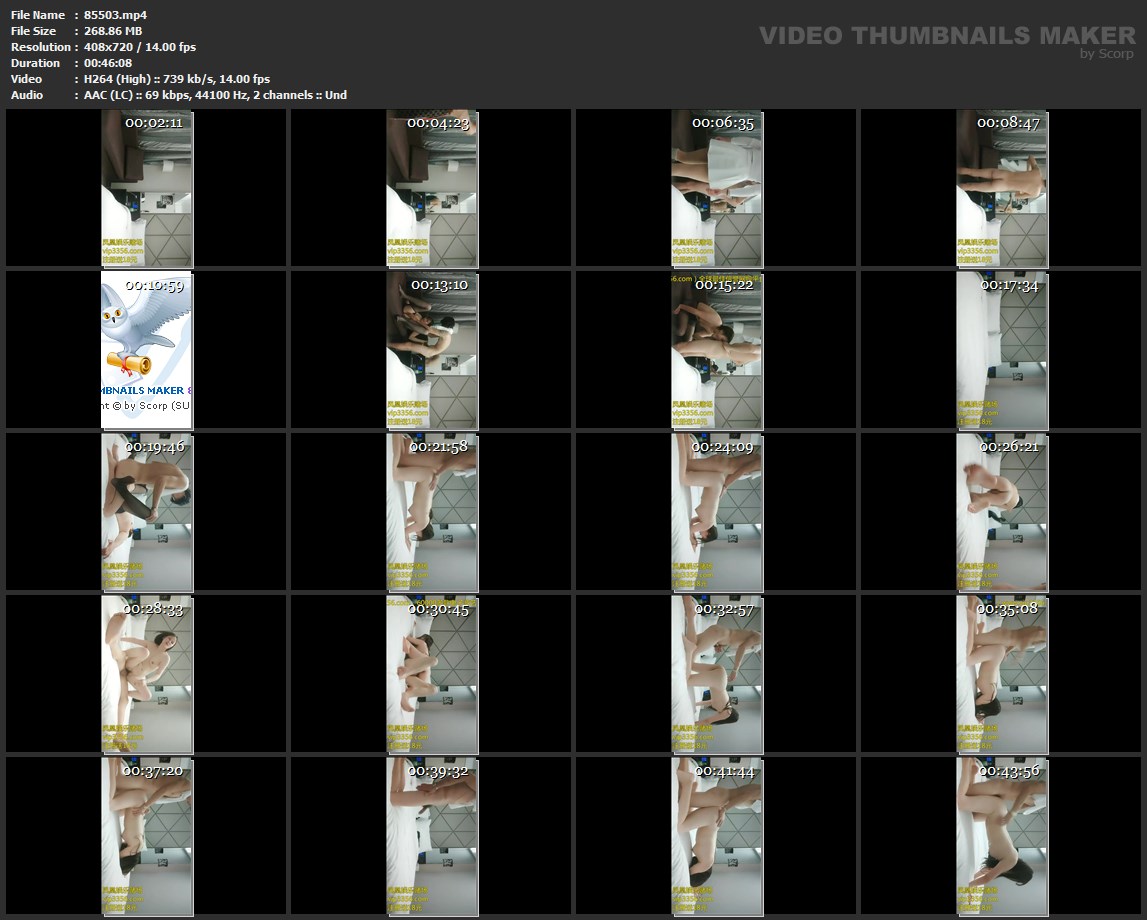Open the thumbnail stamped 00:04:23
1147x920 pixels.
click(x=432, y=188)
